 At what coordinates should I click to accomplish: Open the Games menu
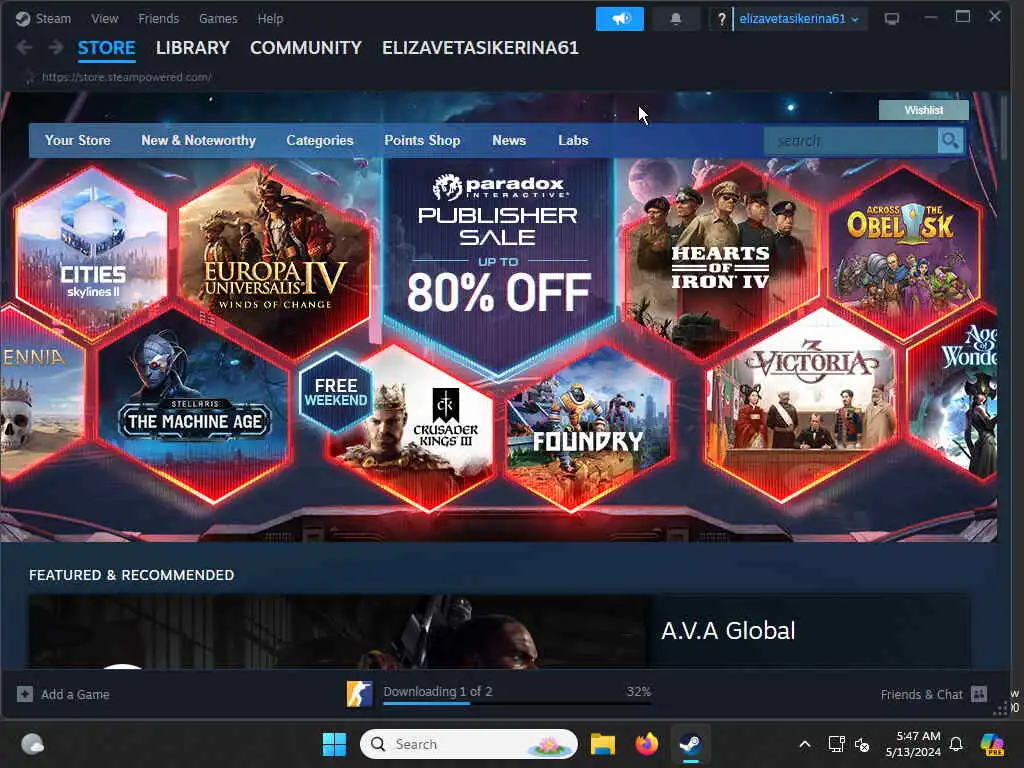point(218,18)
